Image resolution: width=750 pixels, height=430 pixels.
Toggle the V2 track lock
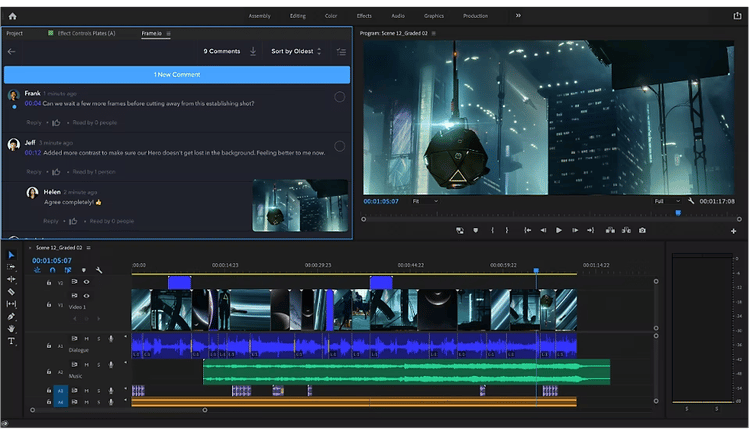[49, 283]
